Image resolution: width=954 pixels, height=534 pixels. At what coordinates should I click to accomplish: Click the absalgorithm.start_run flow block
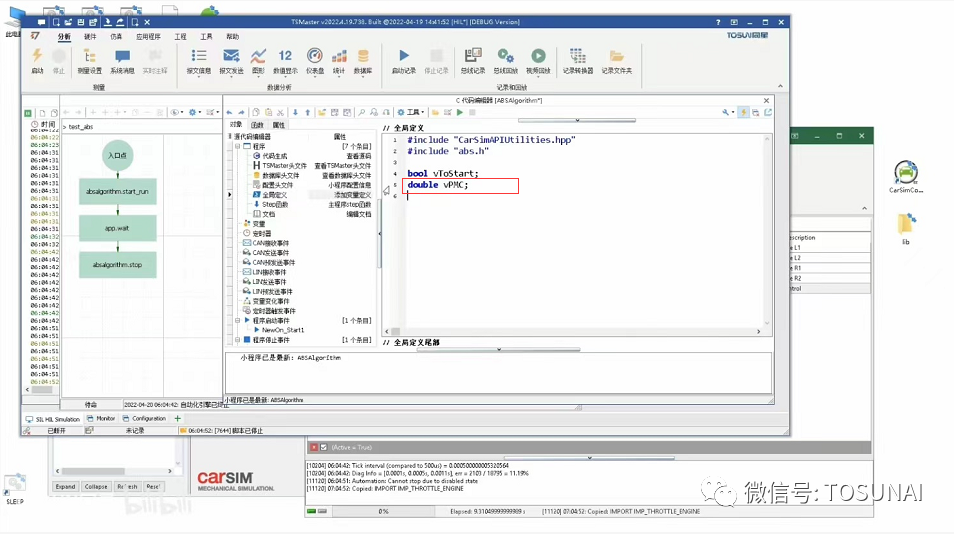pos(117,192)
